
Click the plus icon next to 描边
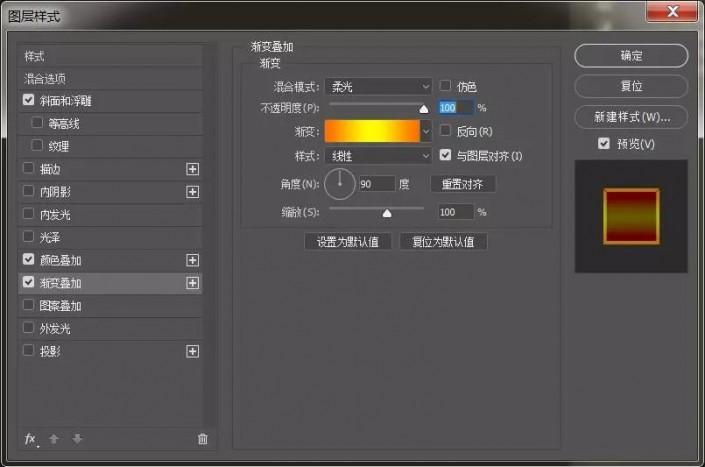coord(192,169)
